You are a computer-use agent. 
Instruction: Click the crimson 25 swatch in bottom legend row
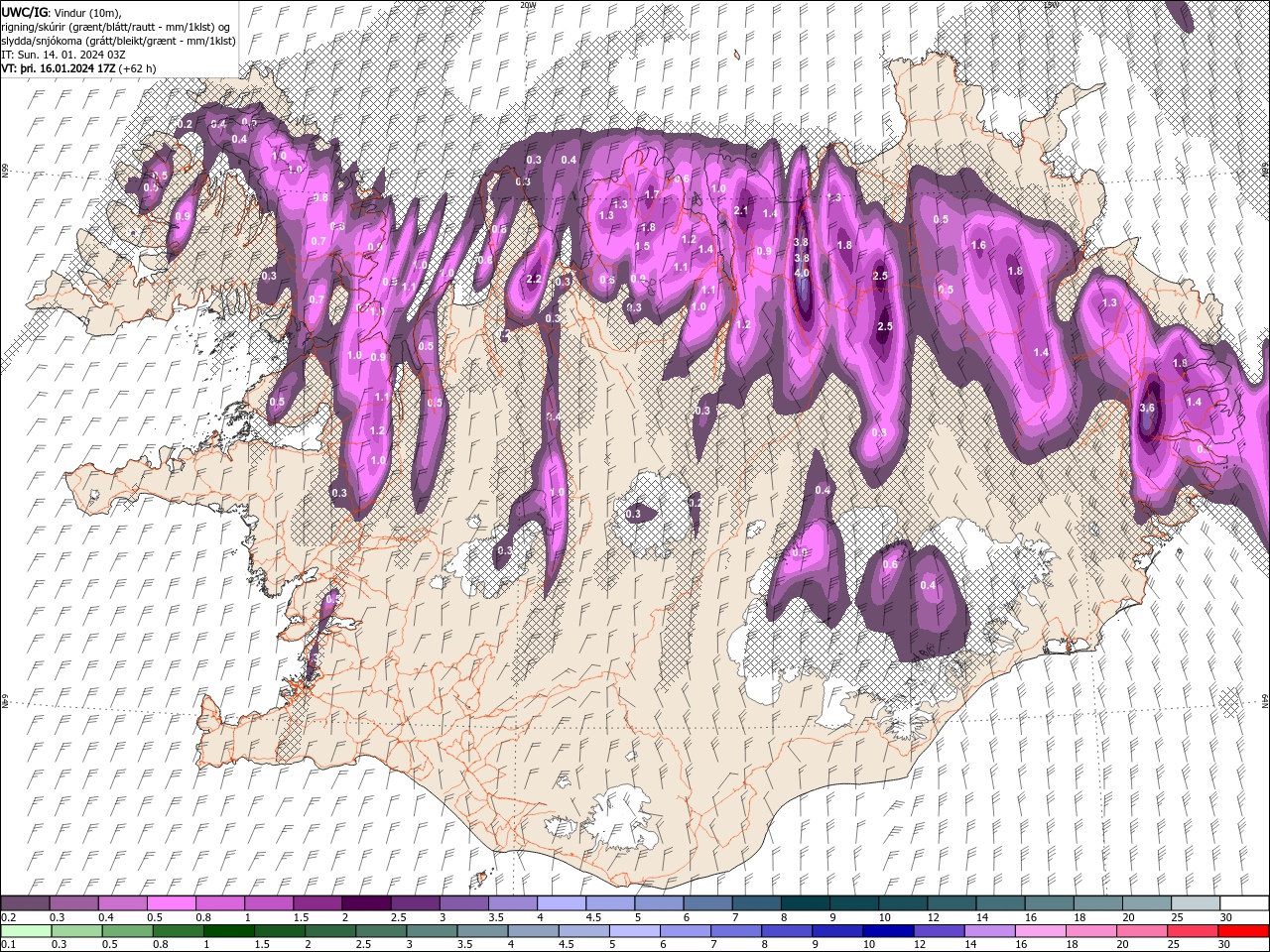point(1193,931)
